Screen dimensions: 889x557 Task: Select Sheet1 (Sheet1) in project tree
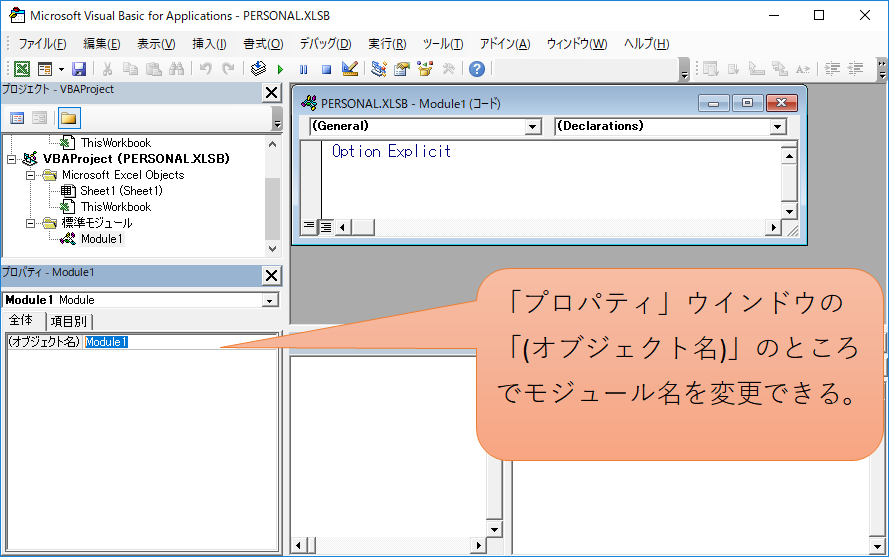[x=121, y=191]
